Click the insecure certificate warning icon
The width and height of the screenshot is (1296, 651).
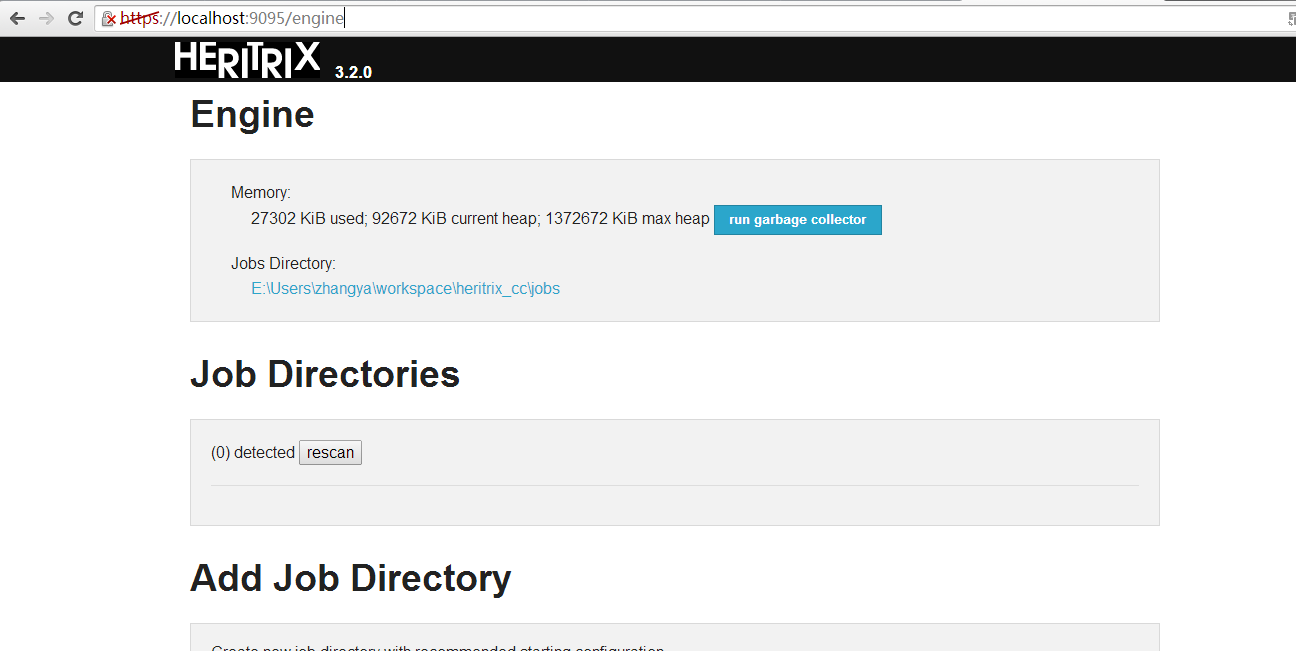[x=109, y=18]
